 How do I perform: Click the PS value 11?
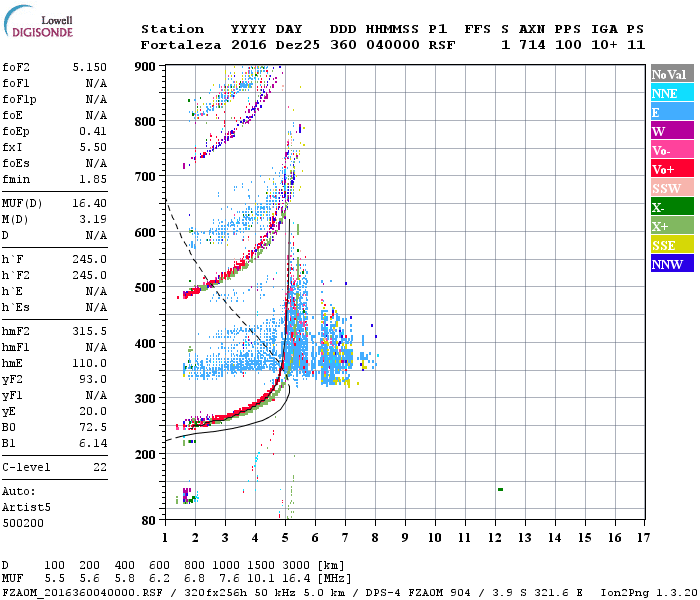[x=636, y=45]
